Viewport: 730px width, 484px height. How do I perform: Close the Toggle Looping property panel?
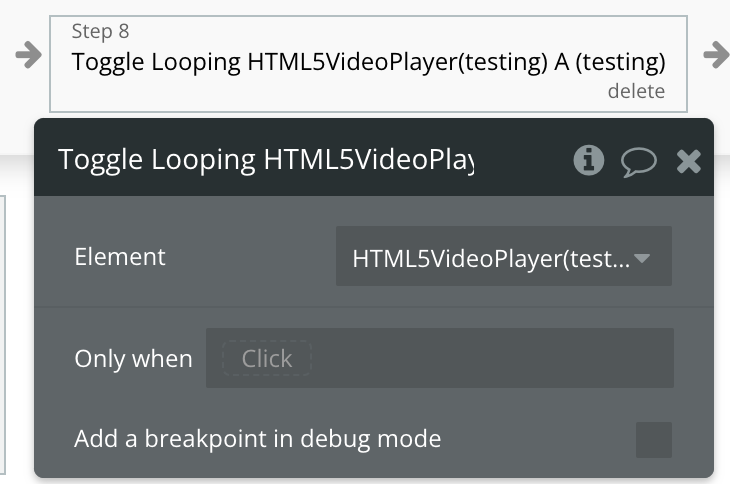pyautogui.click(x=689, y=161)
